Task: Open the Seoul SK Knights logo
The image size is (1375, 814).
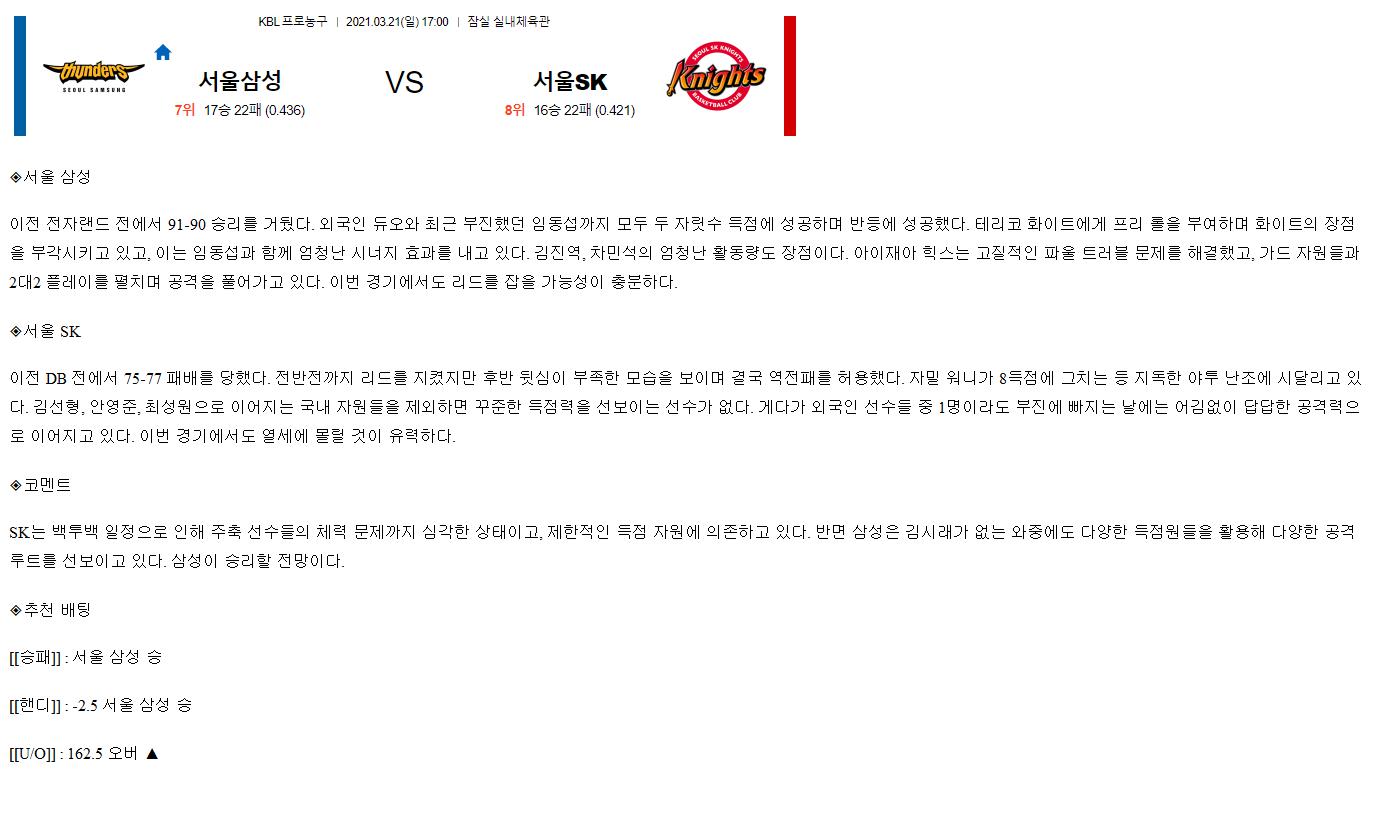Action: 717,76
